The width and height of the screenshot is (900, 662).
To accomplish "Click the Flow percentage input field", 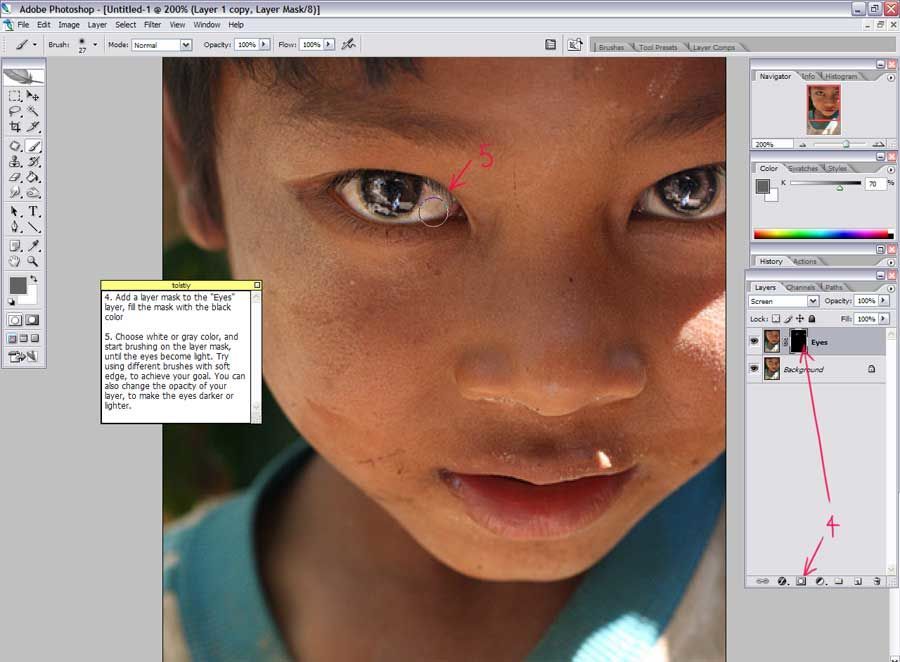I will click(311, 45).
